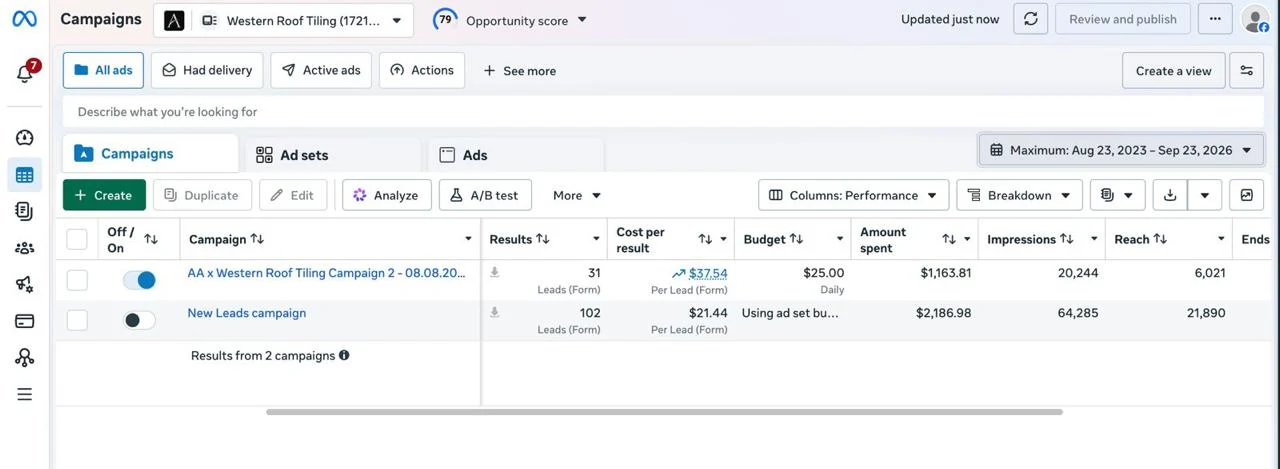
Task: Open the profile avatar menu
Action: [x=1255, y=19]
